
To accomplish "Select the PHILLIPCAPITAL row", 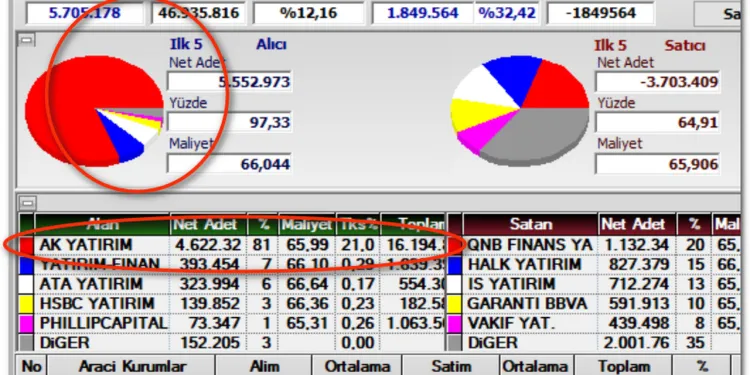I will pos(232,323).
